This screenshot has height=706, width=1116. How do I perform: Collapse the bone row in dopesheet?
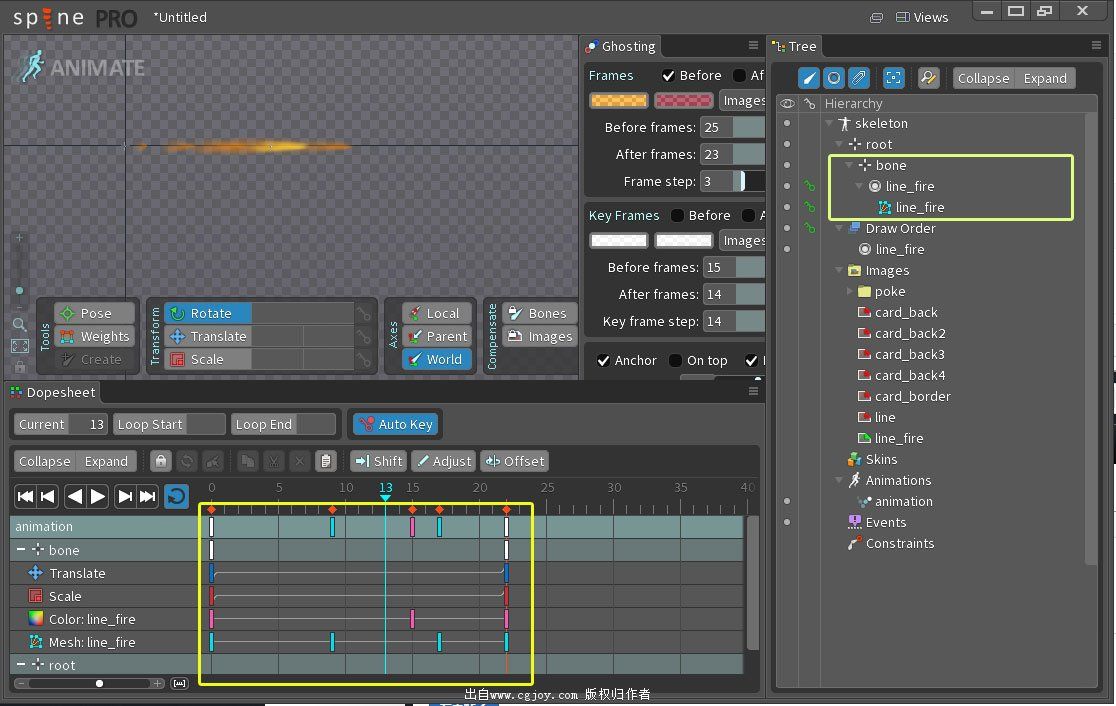point(21,549)
